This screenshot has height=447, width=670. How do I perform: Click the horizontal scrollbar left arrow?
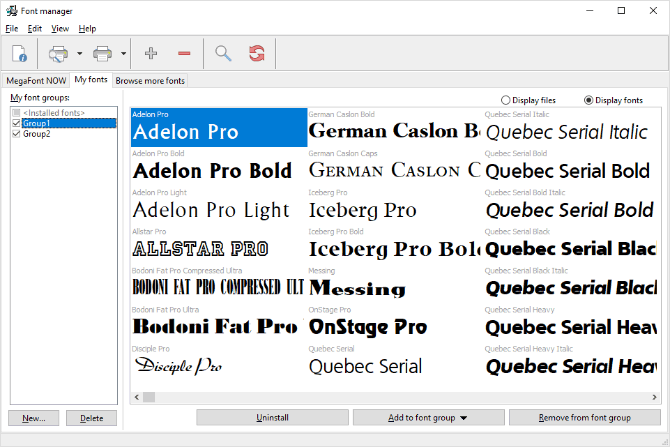[x=137, y=397]
